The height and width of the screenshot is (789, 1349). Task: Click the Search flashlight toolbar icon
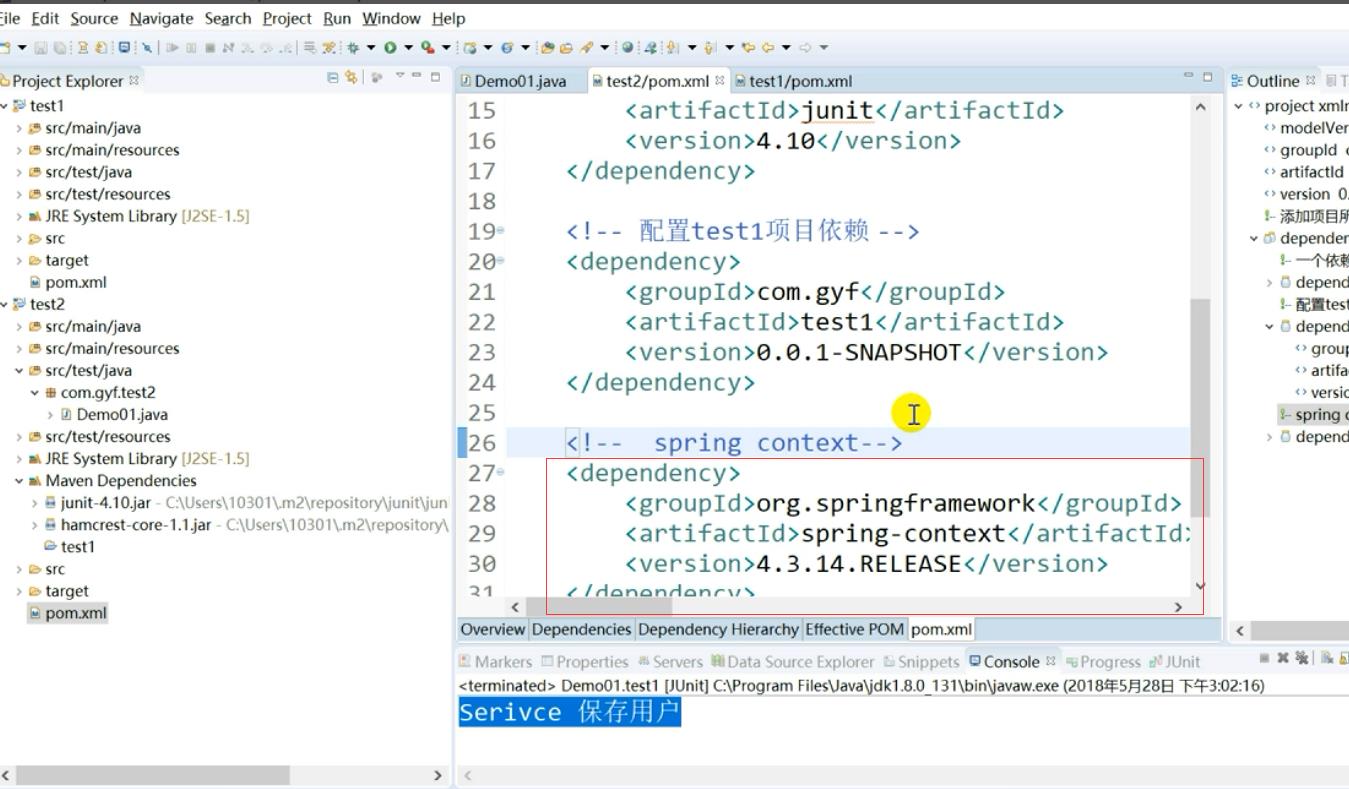click(586, 47)
